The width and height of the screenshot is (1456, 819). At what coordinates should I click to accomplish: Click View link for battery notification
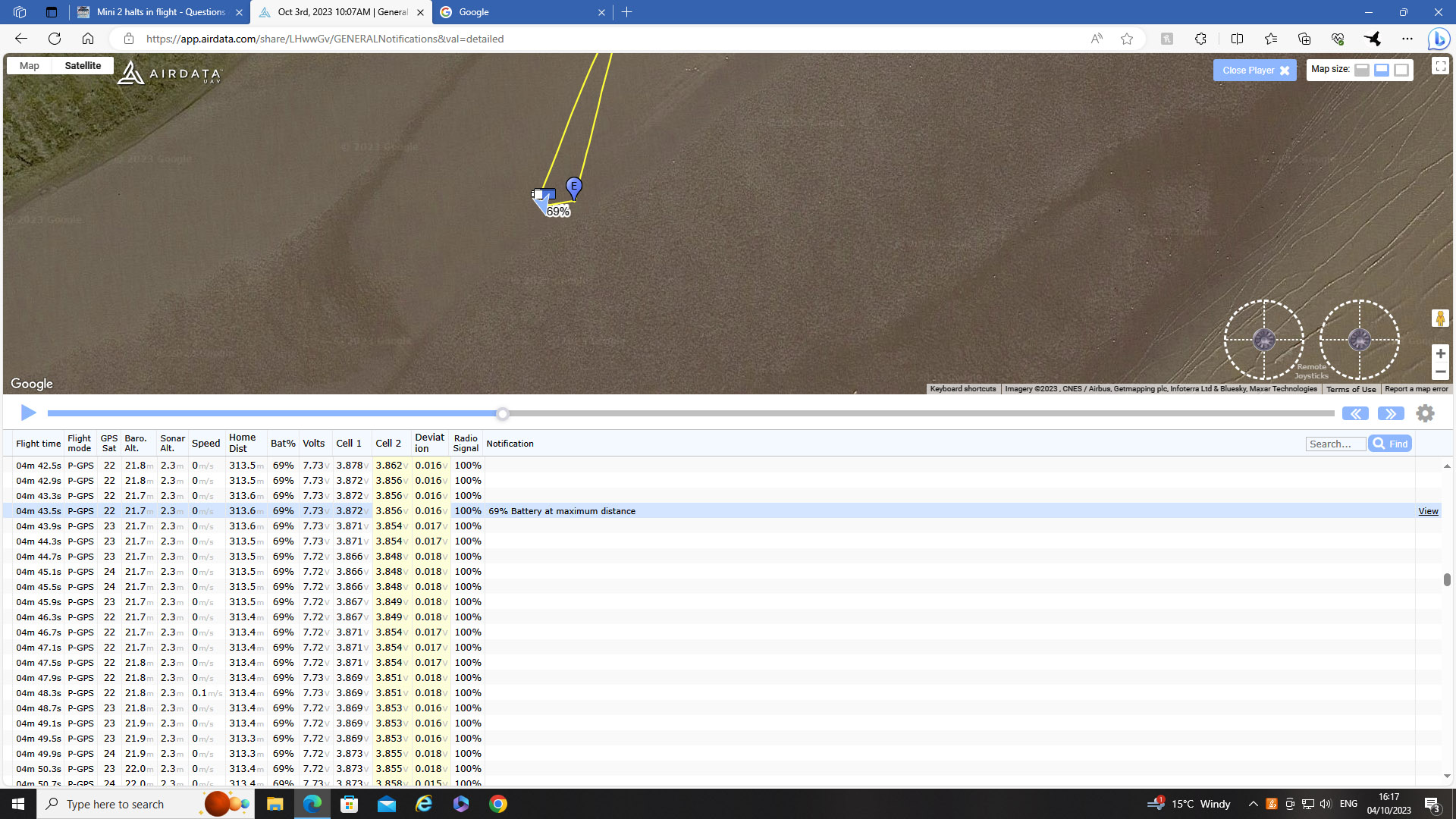pyautogui.click(x=1428, y=511)
